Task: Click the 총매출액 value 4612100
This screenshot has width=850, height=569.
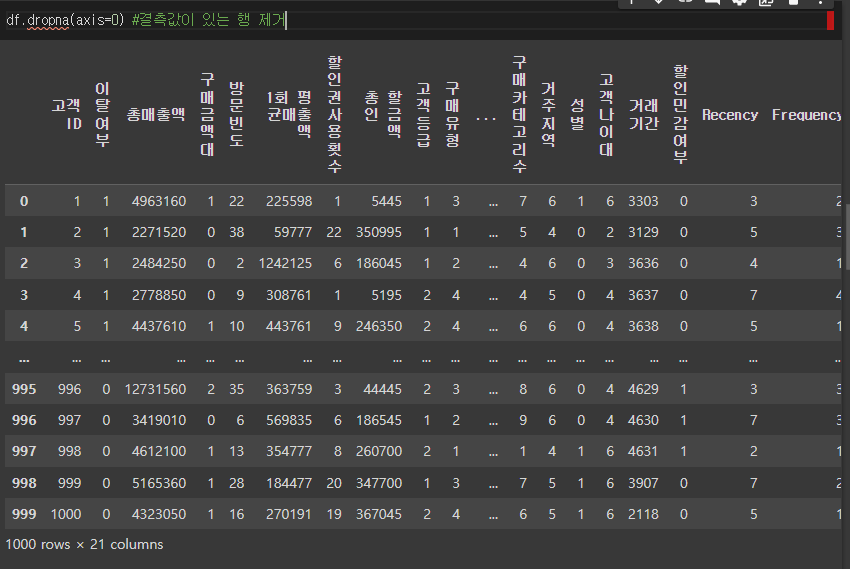Action: click(159, 451)
